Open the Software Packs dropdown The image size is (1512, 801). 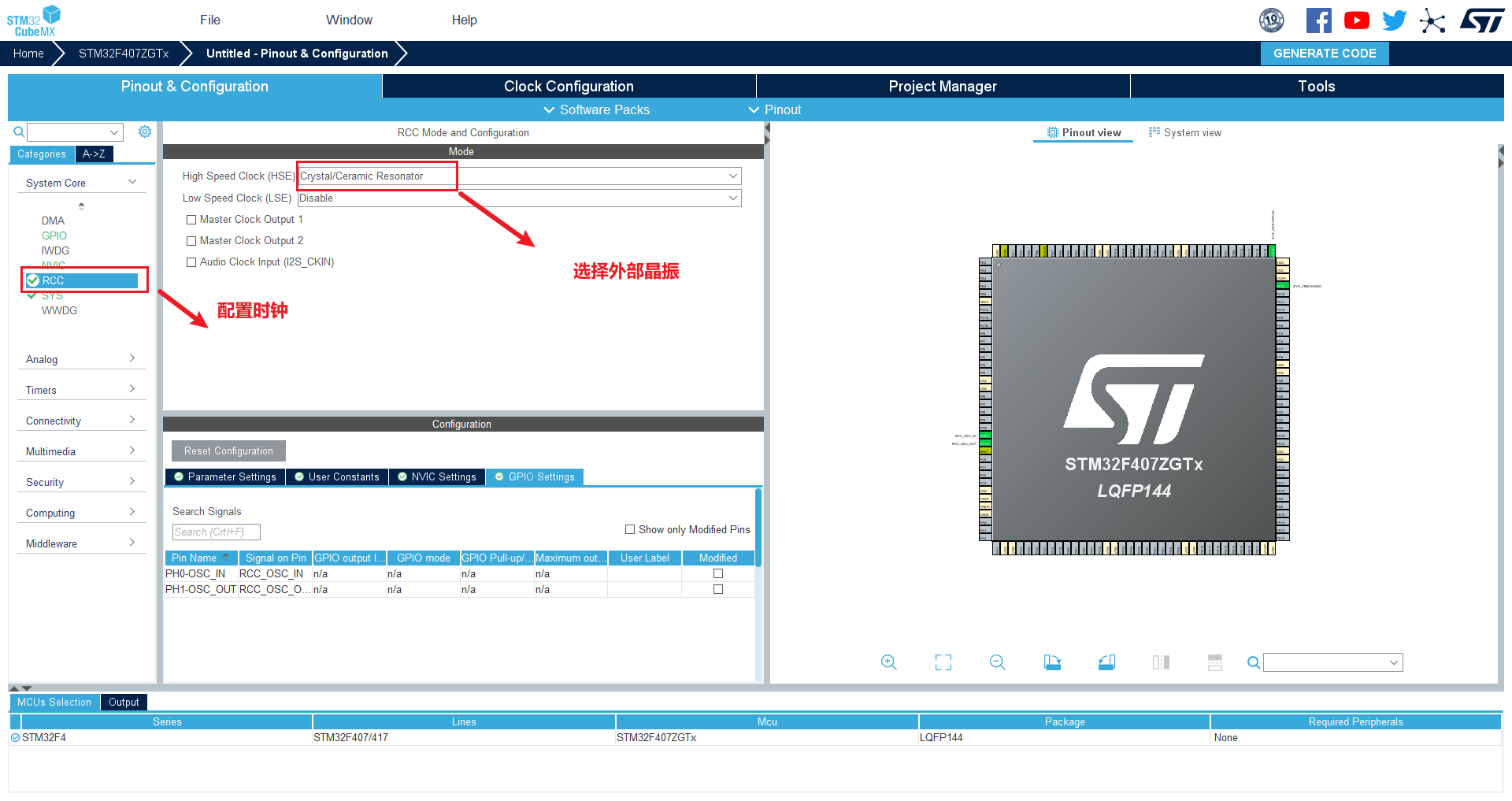point(597,110)
